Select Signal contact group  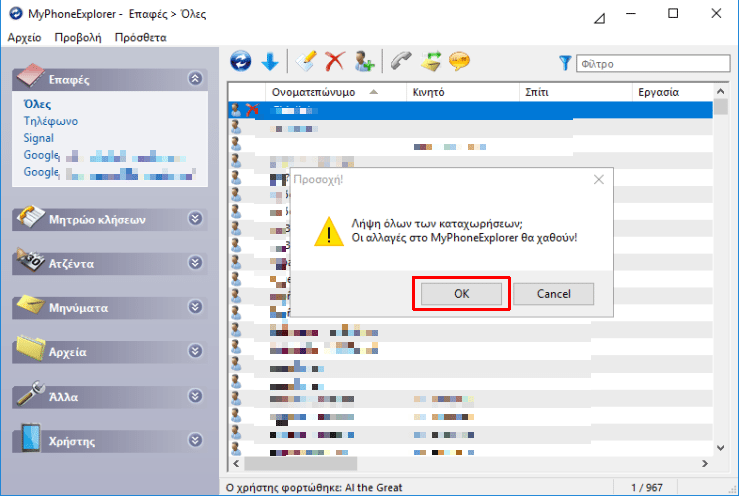tap(39, 138)
